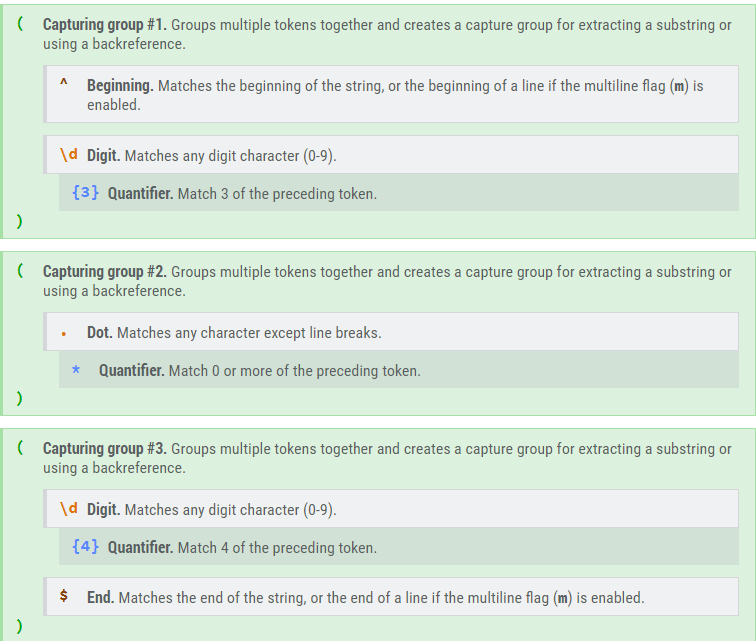Click the caret ^ Beginning token symbol

(x=64, y=84)
